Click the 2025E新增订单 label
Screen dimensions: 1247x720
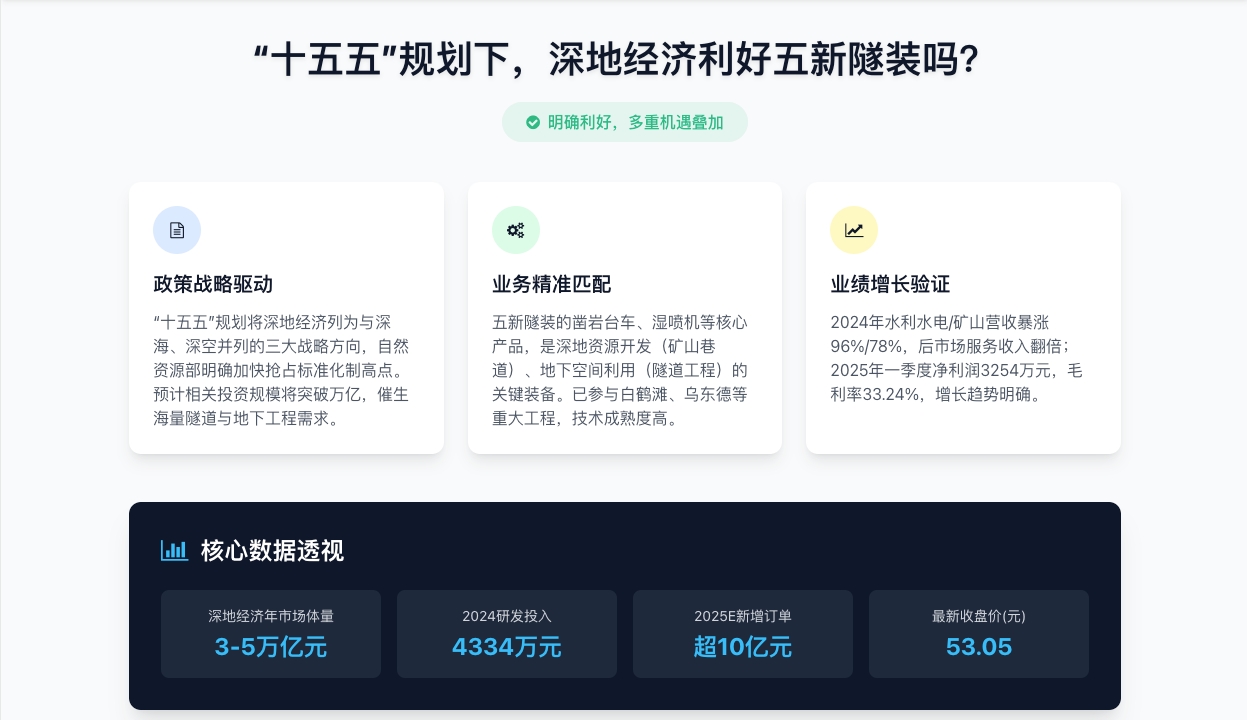(743, 616)
